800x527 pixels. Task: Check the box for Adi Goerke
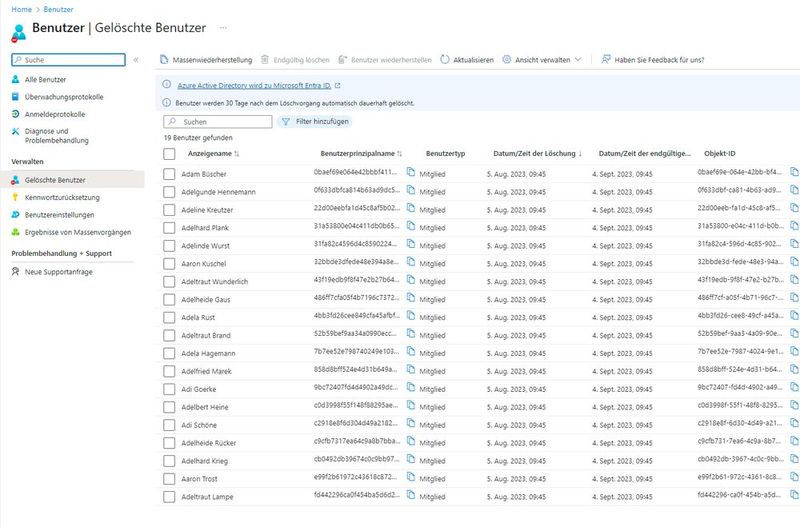(x=169, y=389)
